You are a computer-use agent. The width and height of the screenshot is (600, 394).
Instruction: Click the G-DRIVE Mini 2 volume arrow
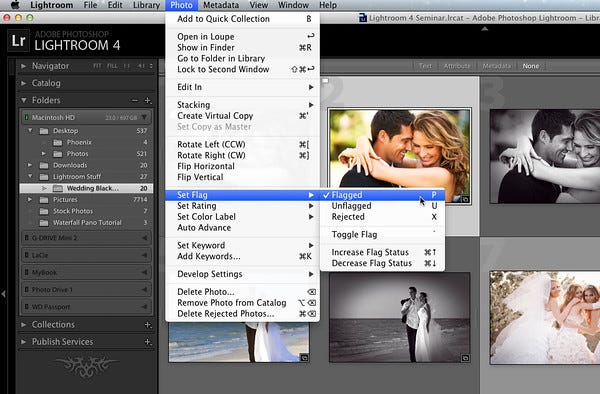[x=145, y=238]
